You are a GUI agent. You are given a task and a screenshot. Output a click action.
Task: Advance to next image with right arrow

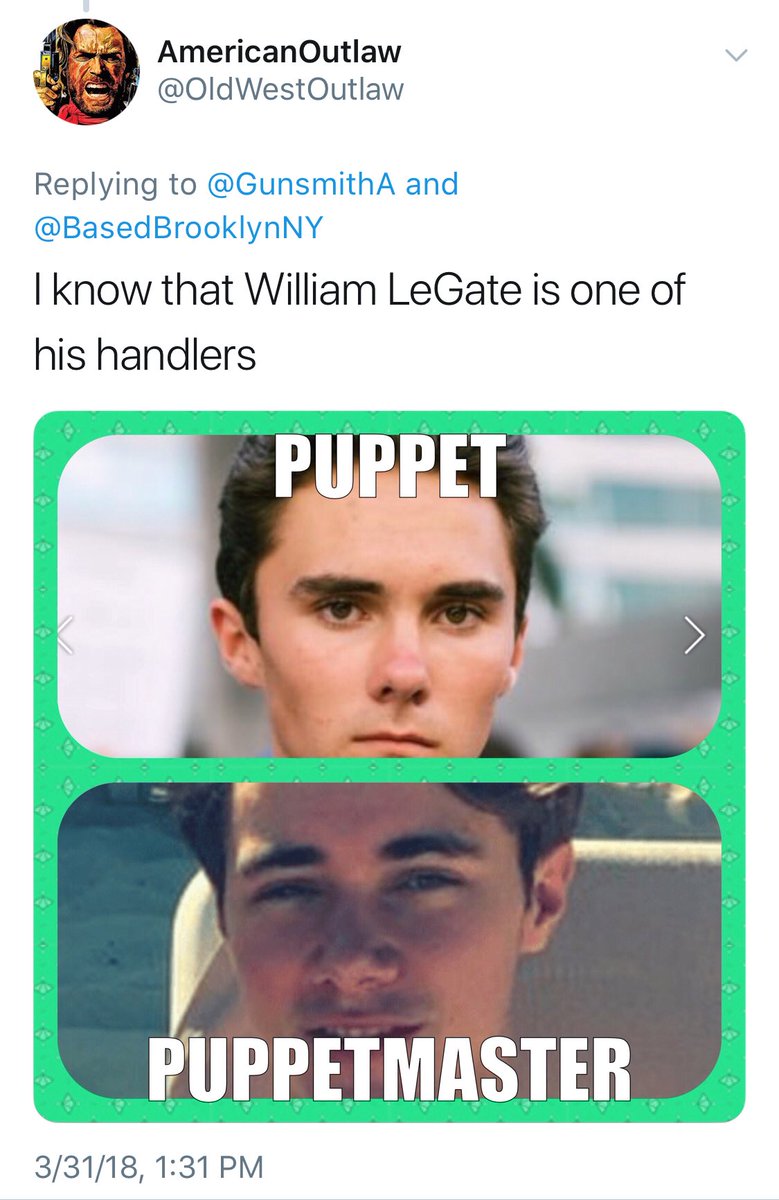pos(695,635)
